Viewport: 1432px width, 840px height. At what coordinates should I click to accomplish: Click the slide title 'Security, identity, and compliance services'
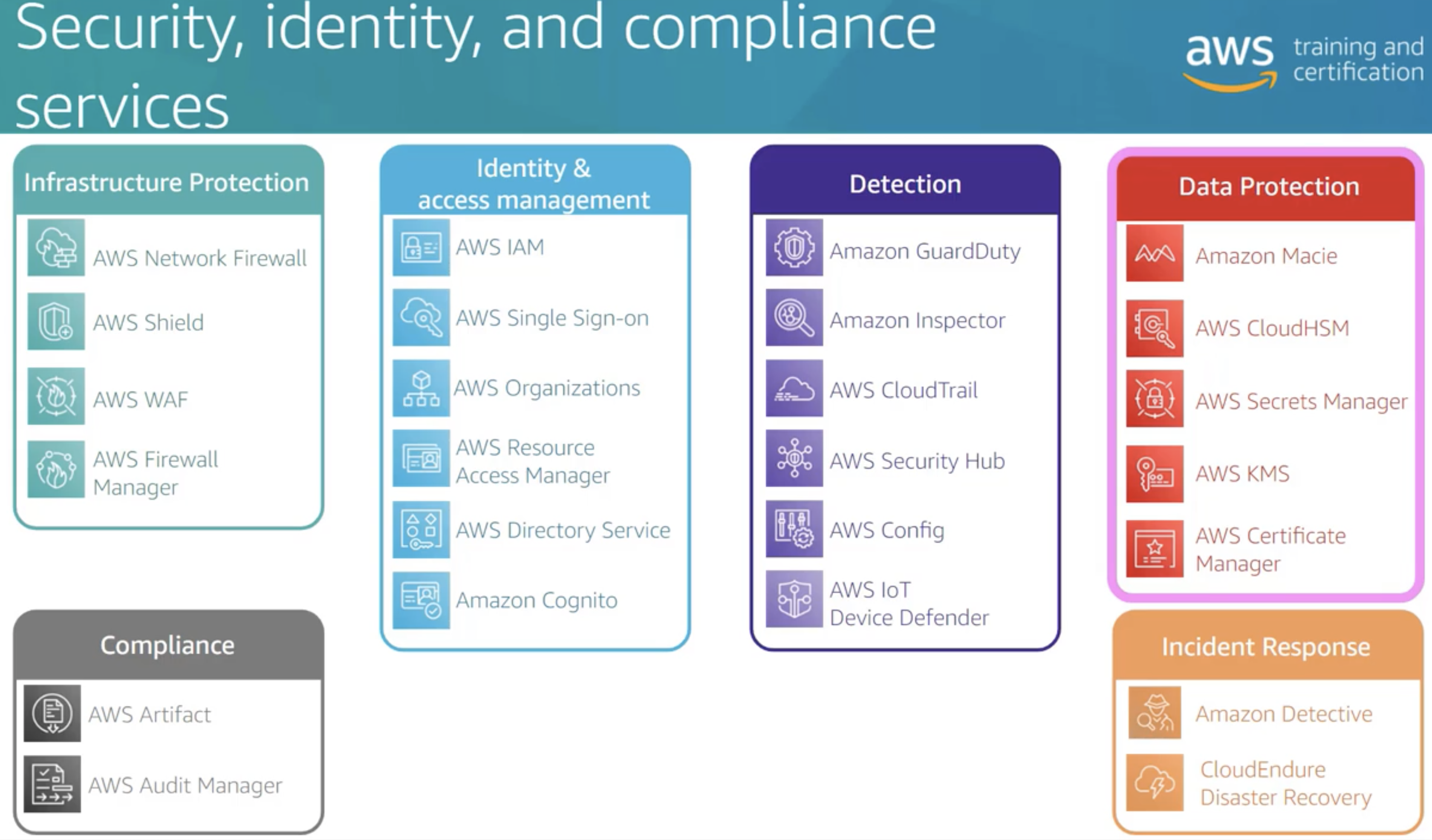point(475,65)
